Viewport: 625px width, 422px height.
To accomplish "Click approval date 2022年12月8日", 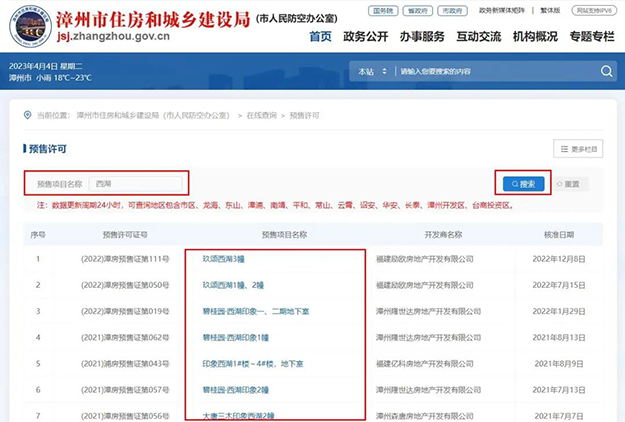I will 559,259.
